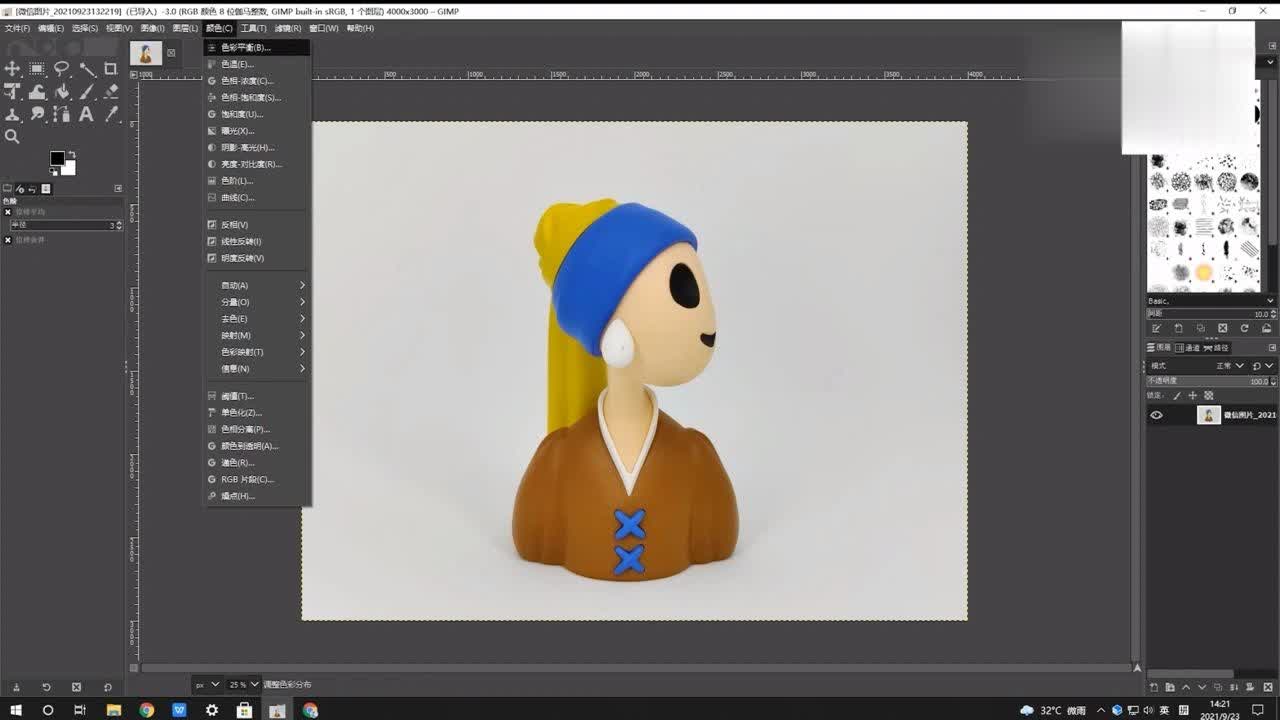This screenshot has height=720, width=1280.
Task: Open the 滤镜(R) menu
Action: click(x=288, y=28)
